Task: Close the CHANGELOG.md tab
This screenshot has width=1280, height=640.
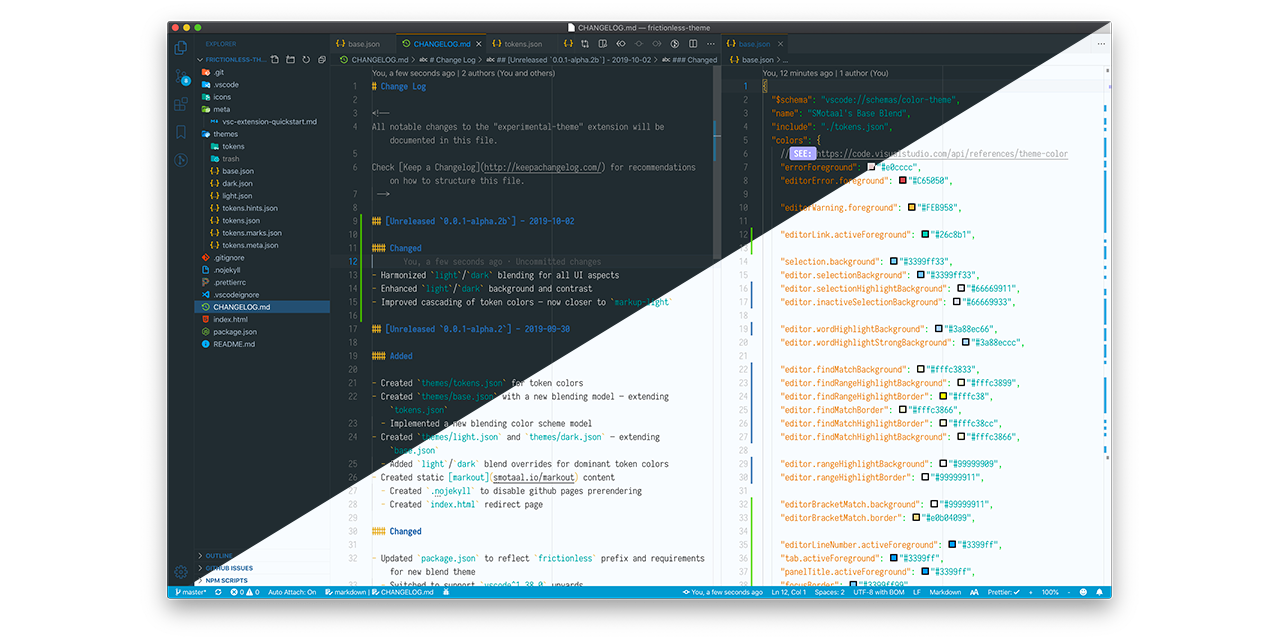Action: 478,44
